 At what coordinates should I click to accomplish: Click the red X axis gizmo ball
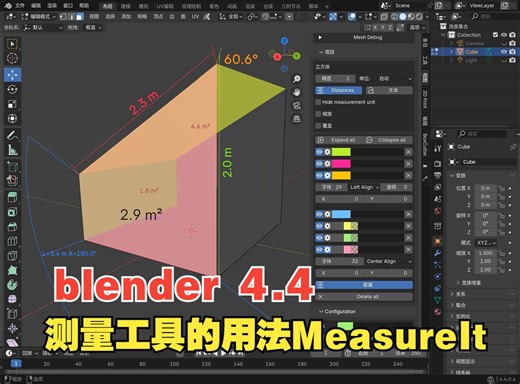277,57
